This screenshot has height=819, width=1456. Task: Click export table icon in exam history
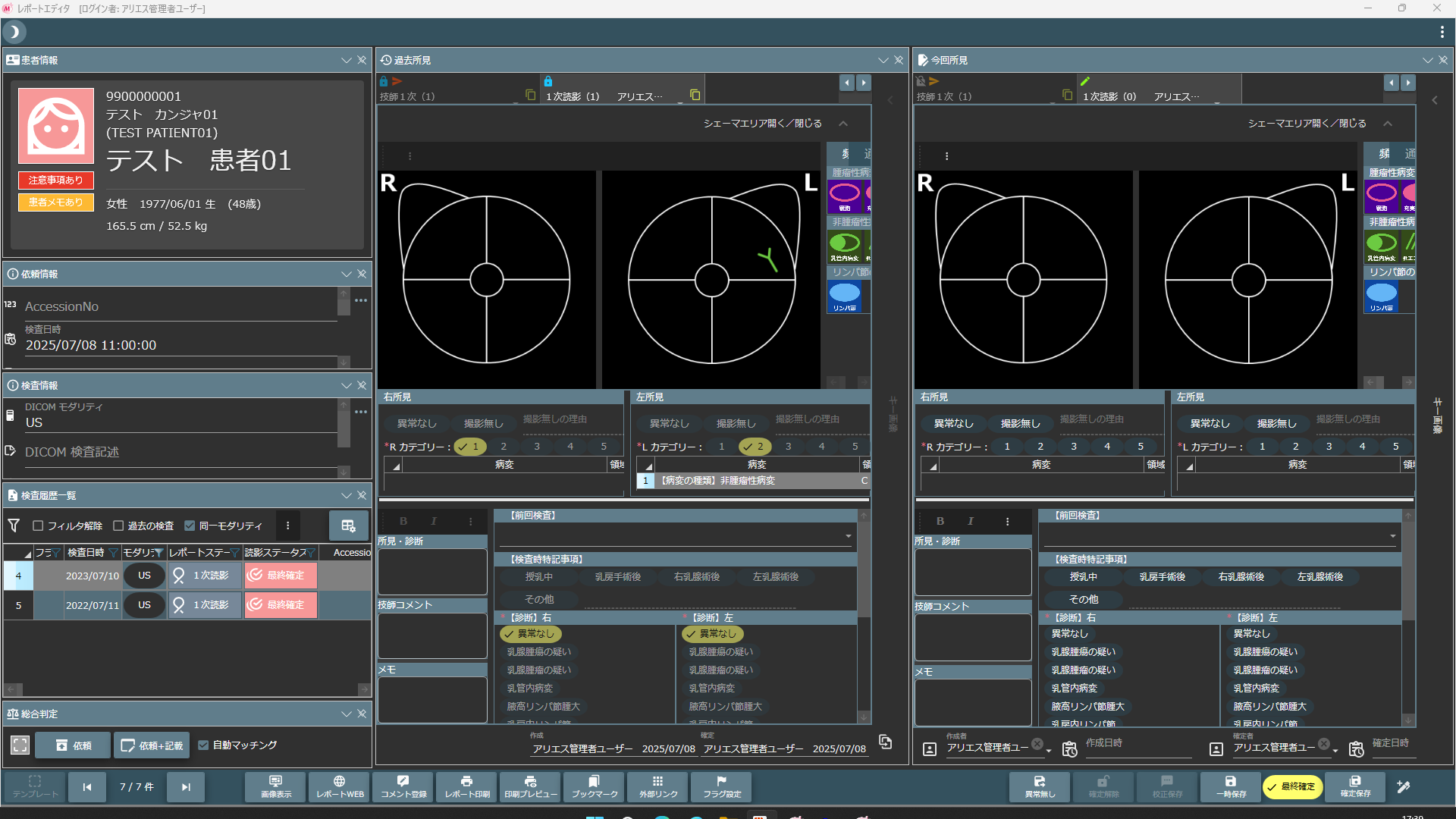coord(349,526)
